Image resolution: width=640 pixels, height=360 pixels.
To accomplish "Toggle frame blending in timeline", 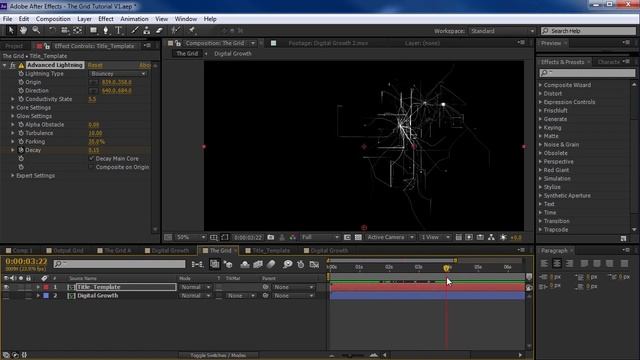I will [258, 264].
